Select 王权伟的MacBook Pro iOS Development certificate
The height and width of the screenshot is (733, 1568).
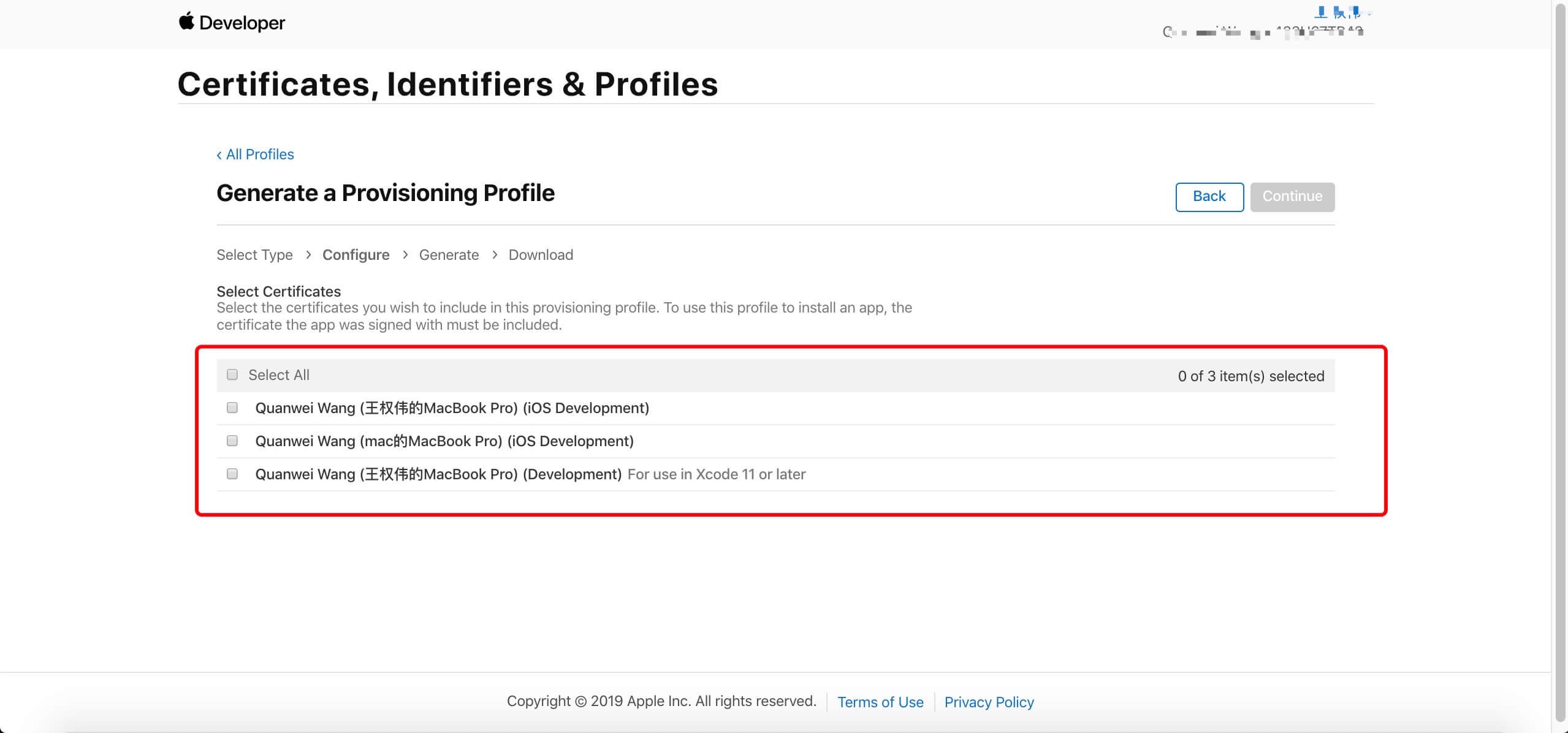coord(232,408)
